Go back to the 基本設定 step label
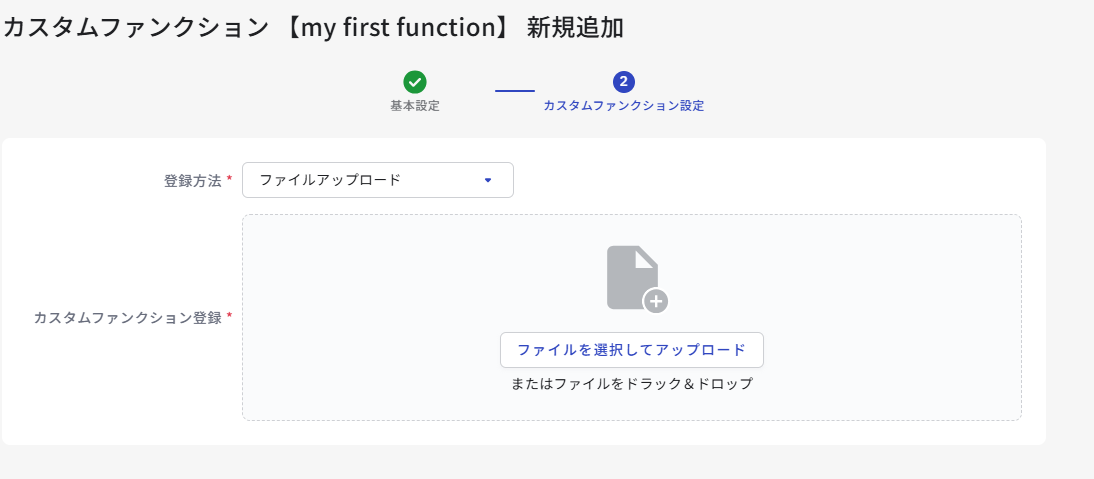The image size is (1094, 479). 414,106
